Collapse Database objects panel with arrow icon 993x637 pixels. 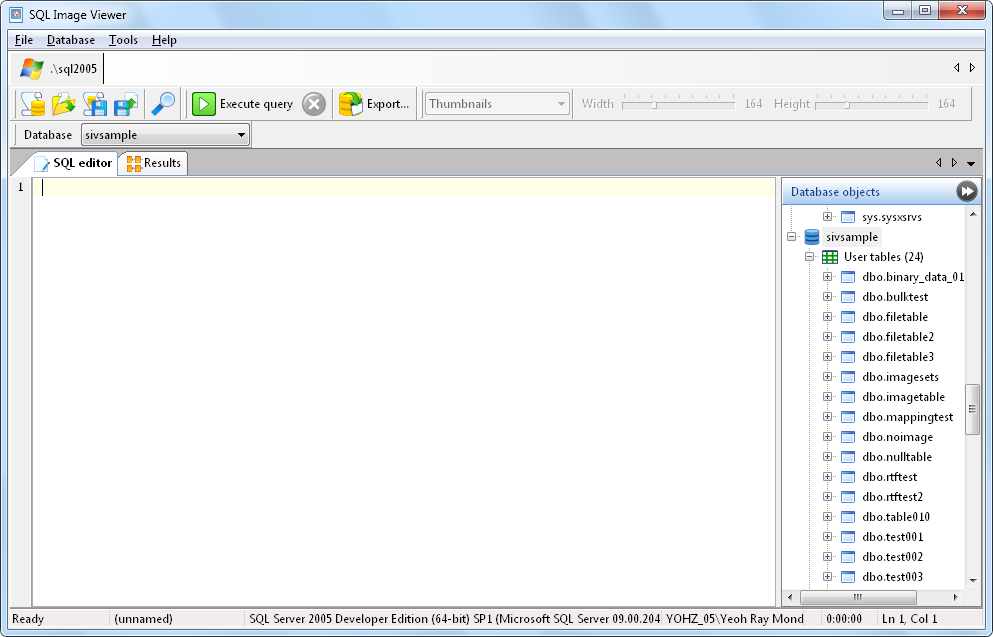pos(966,192)
